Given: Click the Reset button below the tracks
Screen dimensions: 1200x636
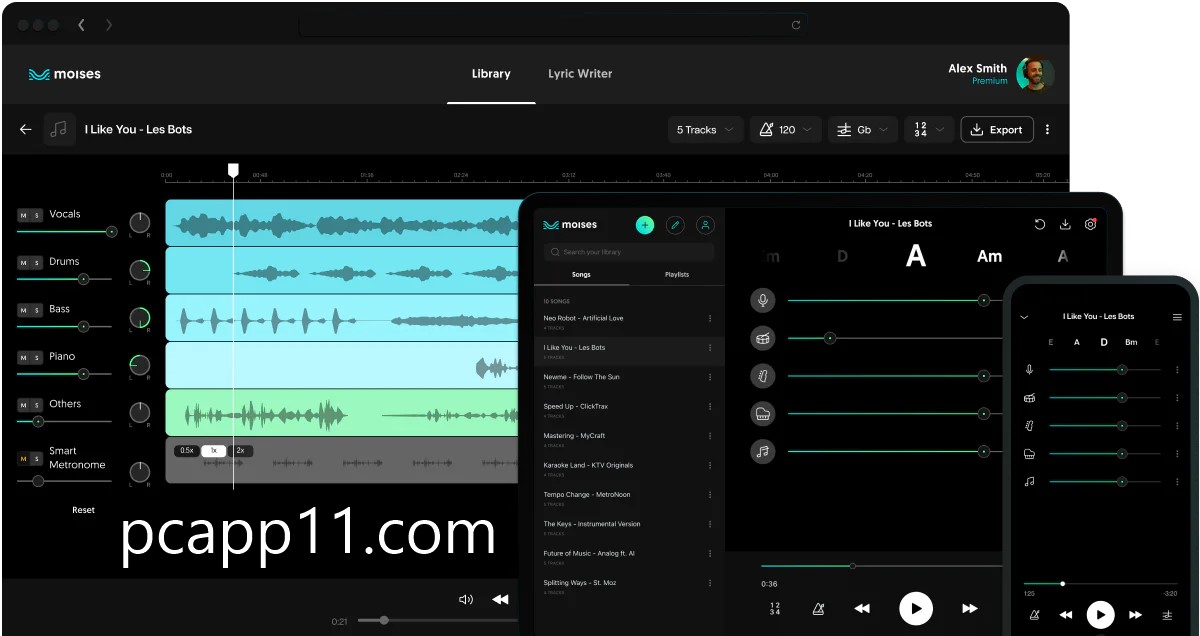Looking at the screenshot, I should 83,510.
